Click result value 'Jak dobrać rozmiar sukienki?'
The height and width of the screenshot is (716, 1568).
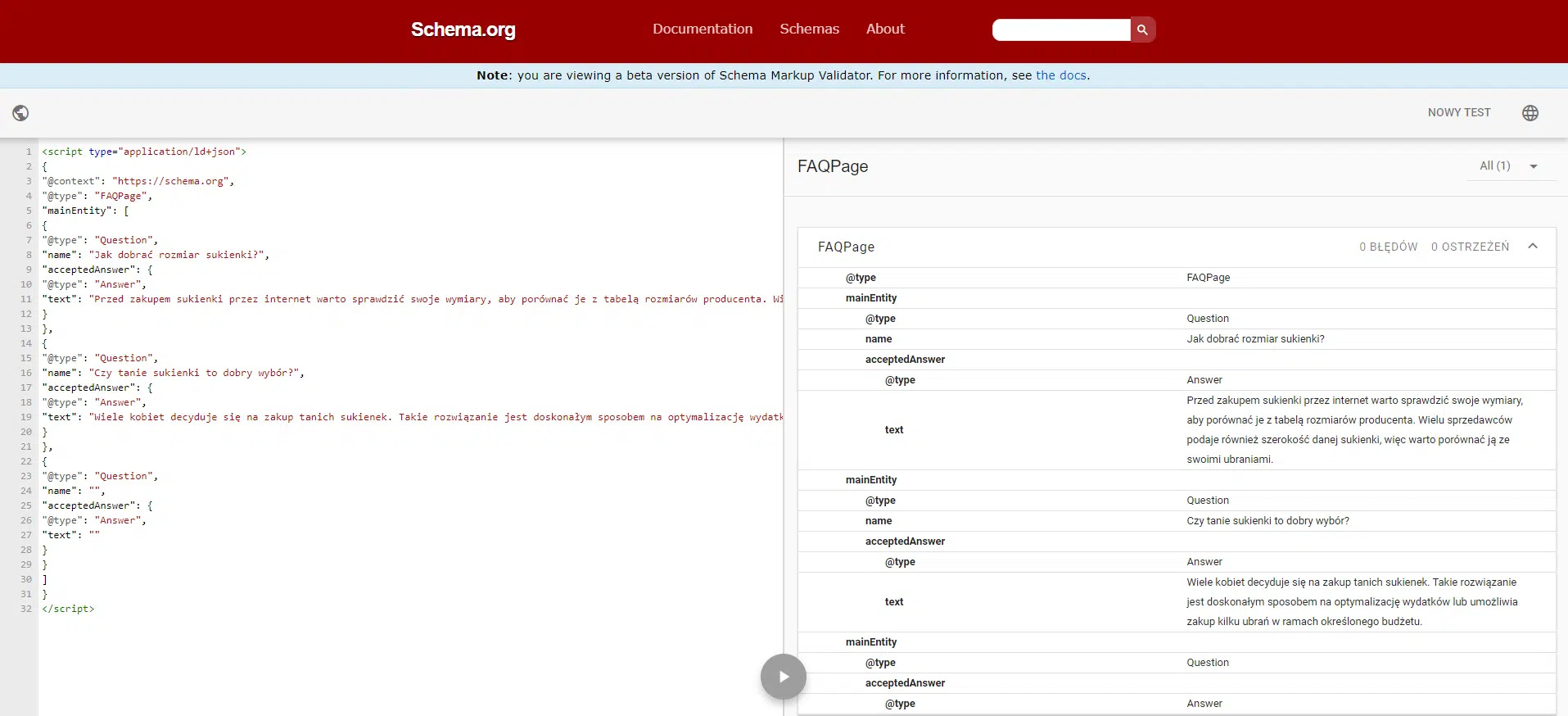(1255, 339)
